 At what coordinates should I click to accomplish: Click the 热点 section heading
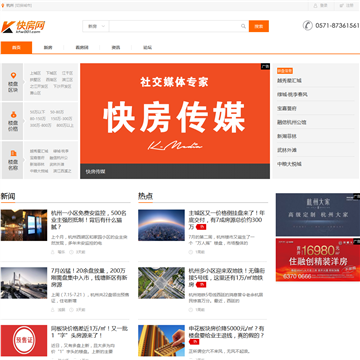pyautogui.click(x=145, y=196)
